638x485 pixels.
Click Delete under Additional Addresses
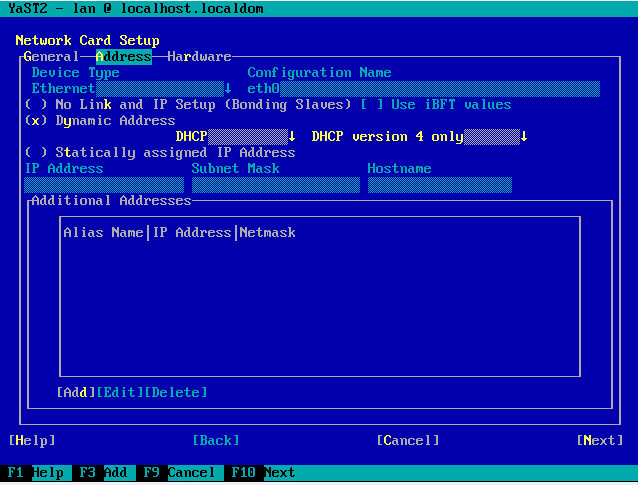pos(176,392)
